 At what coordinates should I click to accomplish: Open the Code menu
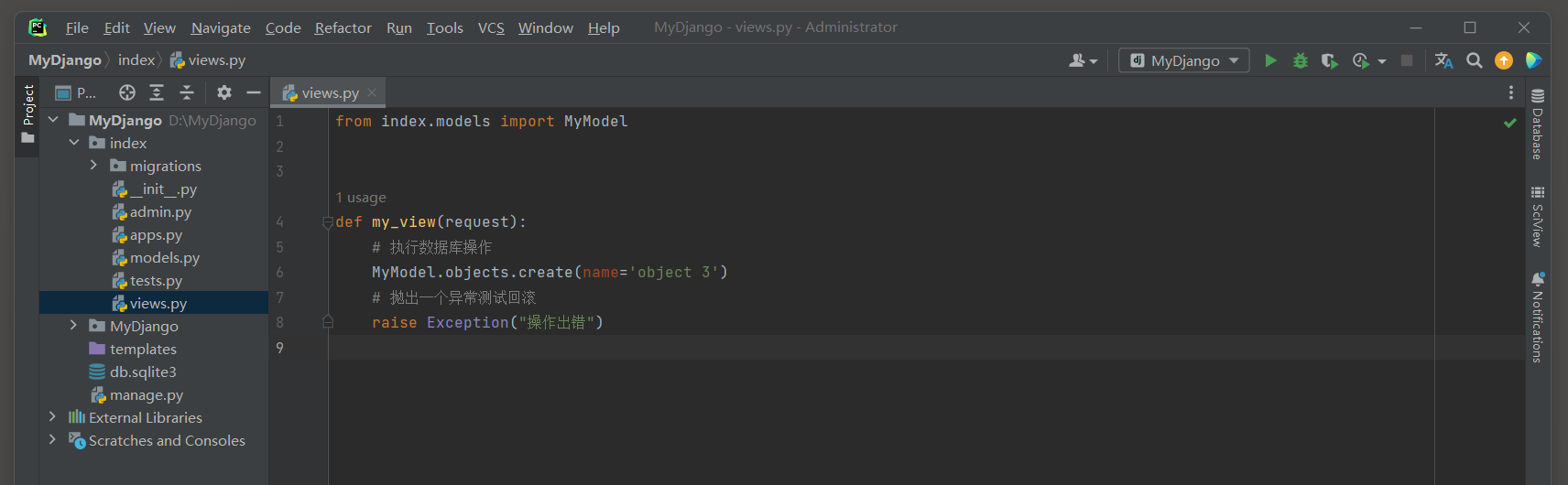(283, 27)
